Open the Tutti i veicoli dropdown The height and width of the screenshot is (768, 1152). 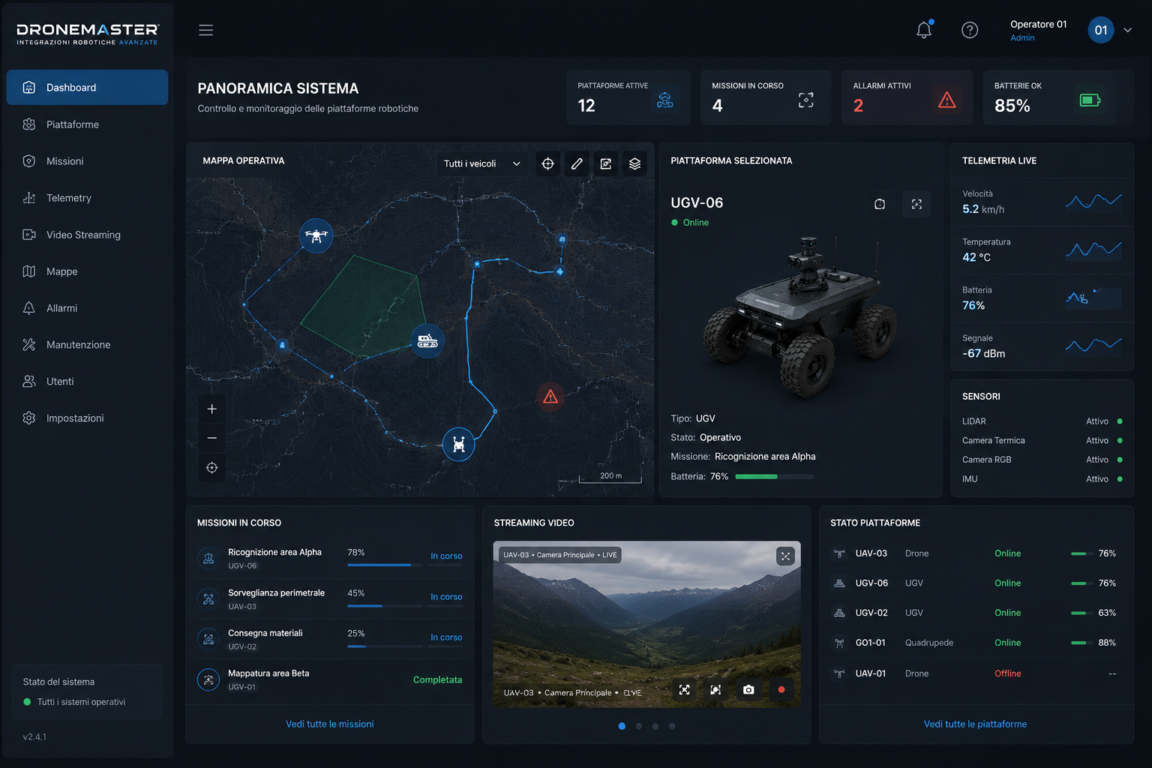click(x=481, y=164)
